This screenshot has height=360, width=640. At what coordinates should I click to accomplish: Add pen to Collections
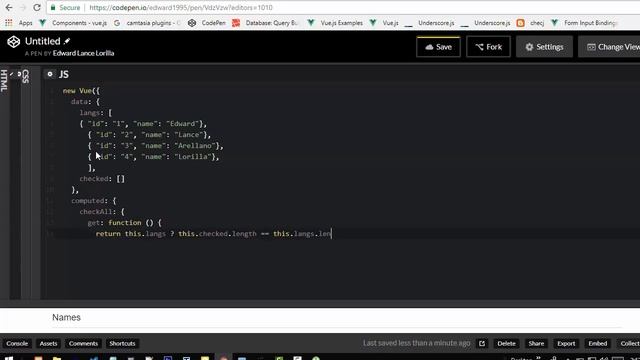tap(629, 344)
